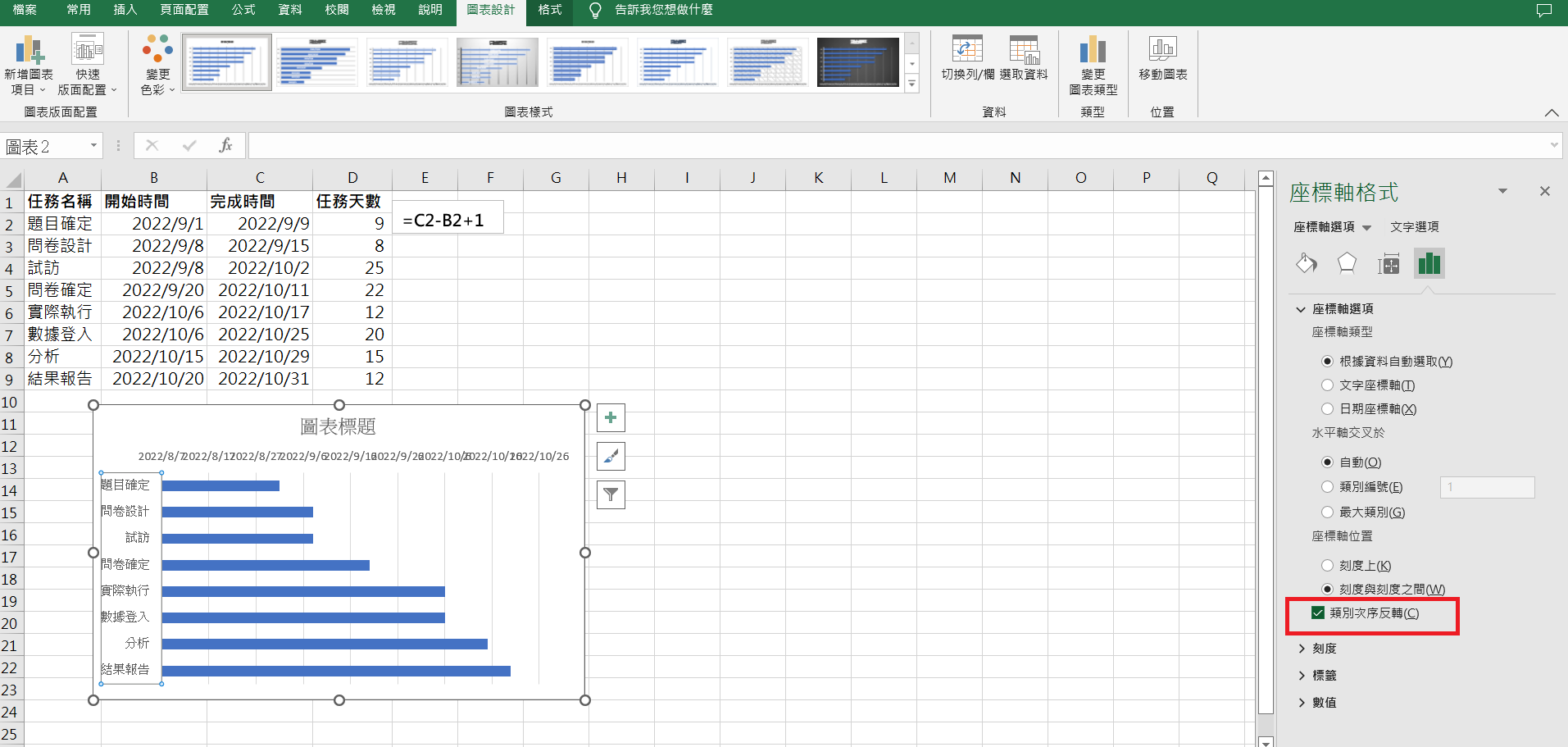Switch to the 插入 ribbon tab
This screenshot has height=747, width=1568.
coord(125,10)
